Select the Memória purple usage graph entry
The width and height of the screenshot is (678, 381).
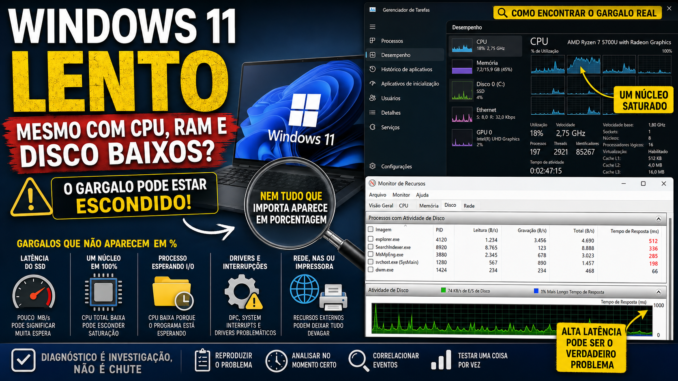tap(462, 67)
